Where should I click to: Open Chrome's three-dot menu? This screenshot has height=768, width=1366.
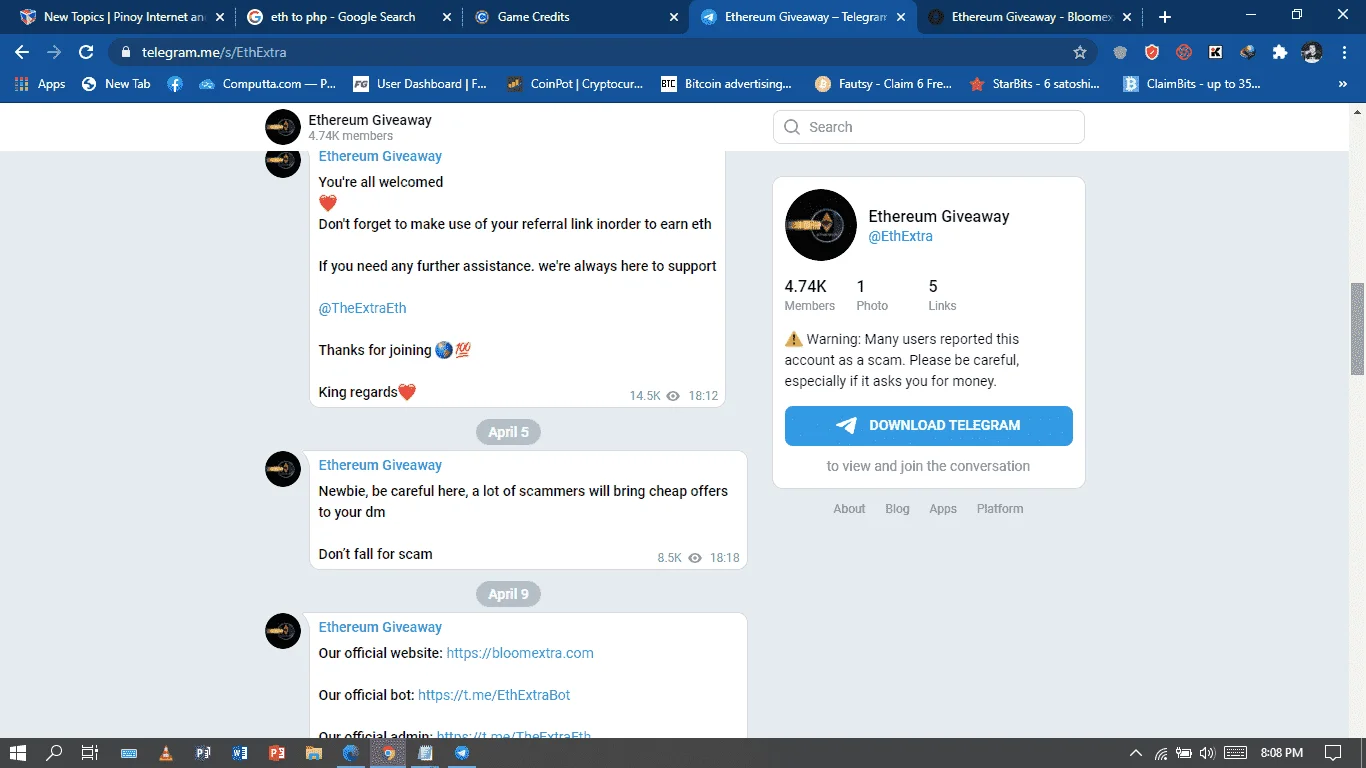click(x=1344, y=52)
